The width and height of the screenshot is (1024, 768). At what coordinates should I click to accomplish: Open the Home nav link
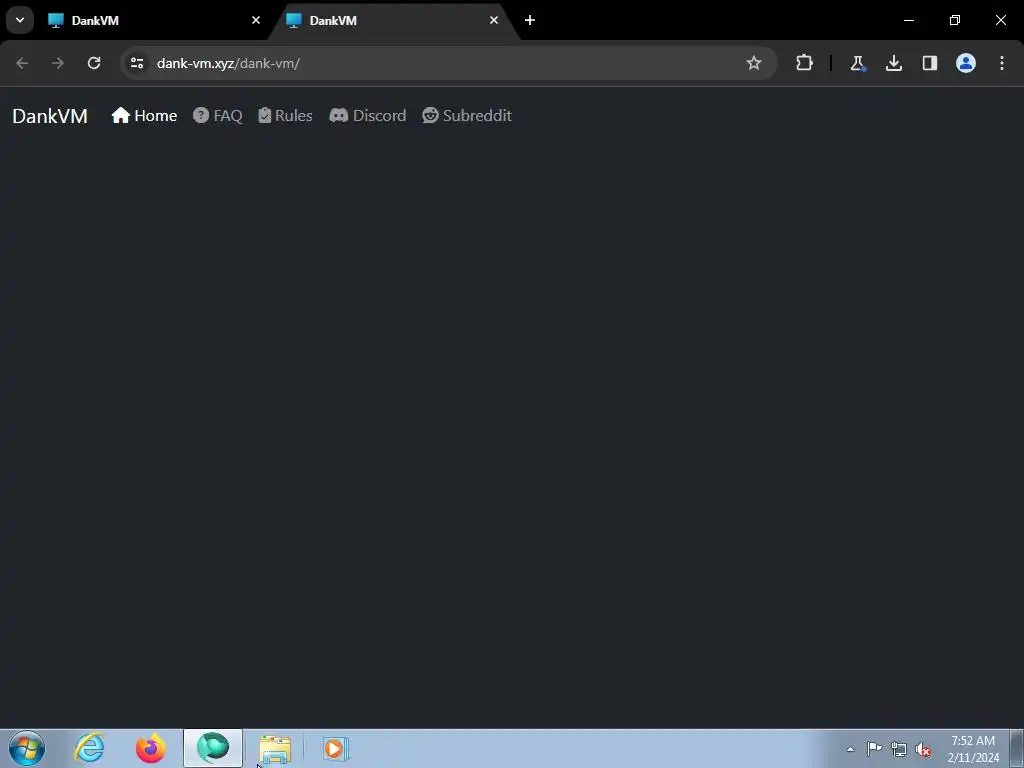point(144,116)
